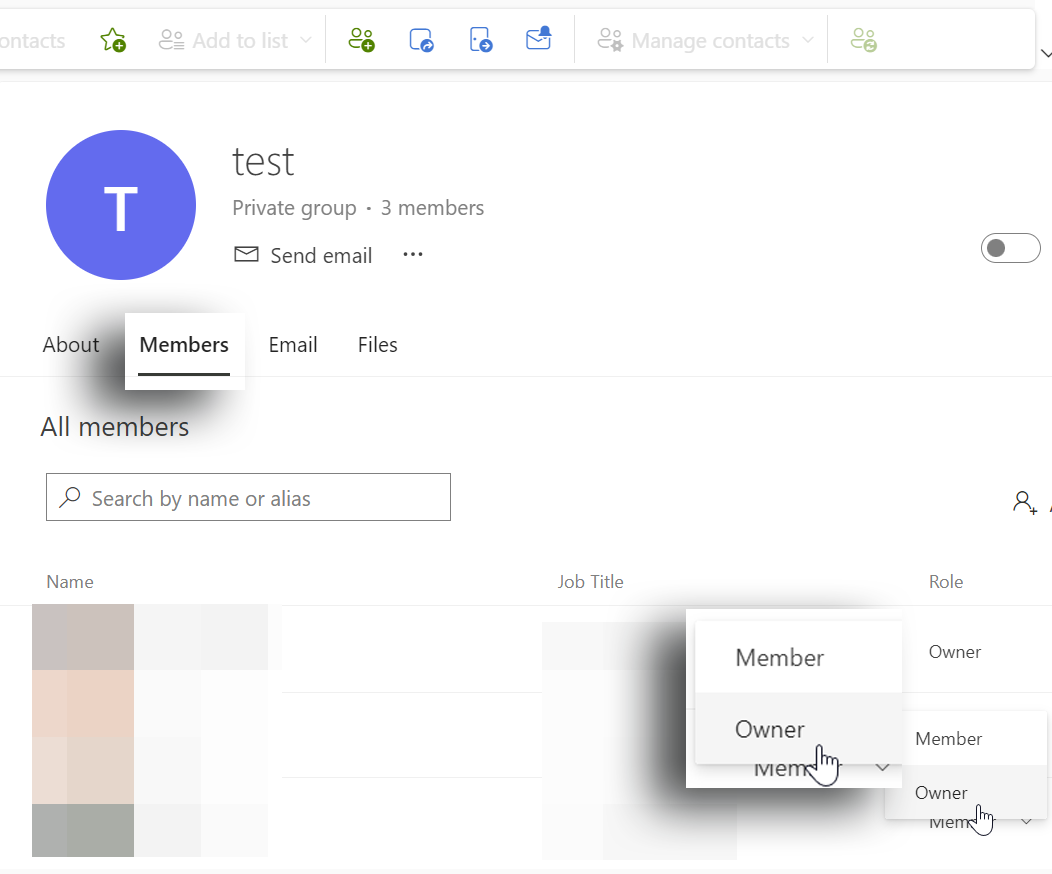Click the green people sync icon in toolbar
Screen dimensions: 1052x874
863,40
